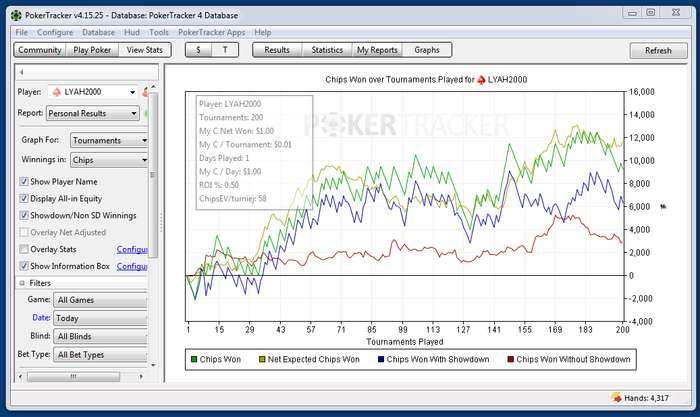Viewport: 700px width, 417px height.
Task: Click the green Chips Won legend marker
Action: click(x=194, y=358)
